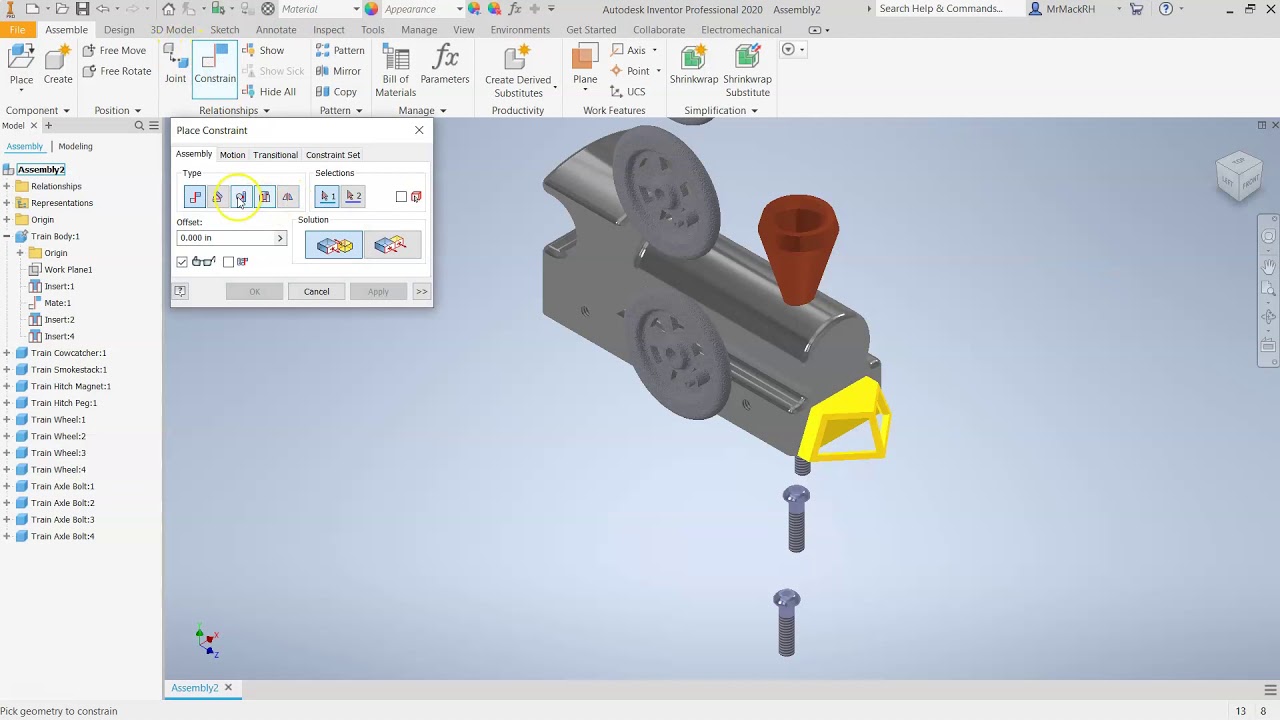
Task: Switch browser to the Modeling tab
Action: (x=75, y=146)
